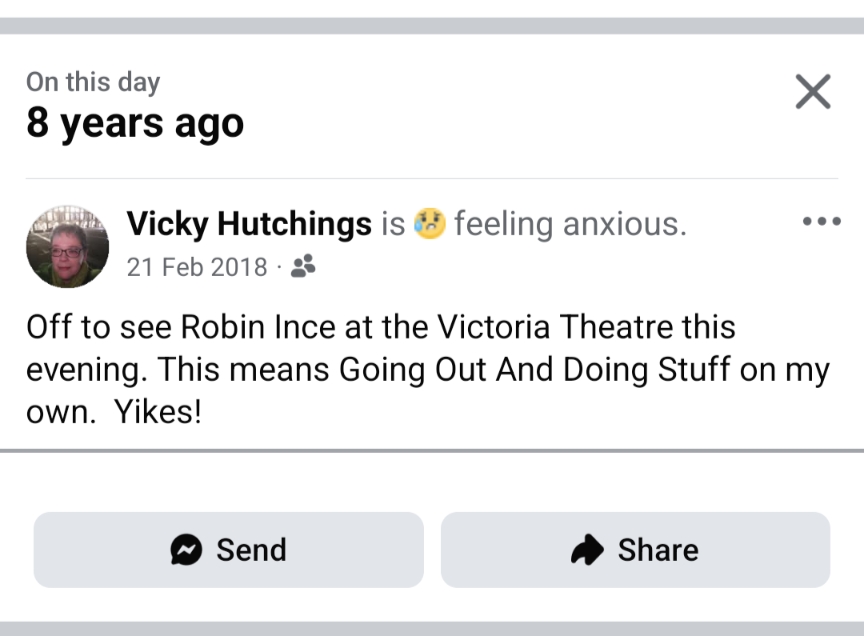Click "Off to see" at post start
864x636 pixels.
click(x=85, y=327)
